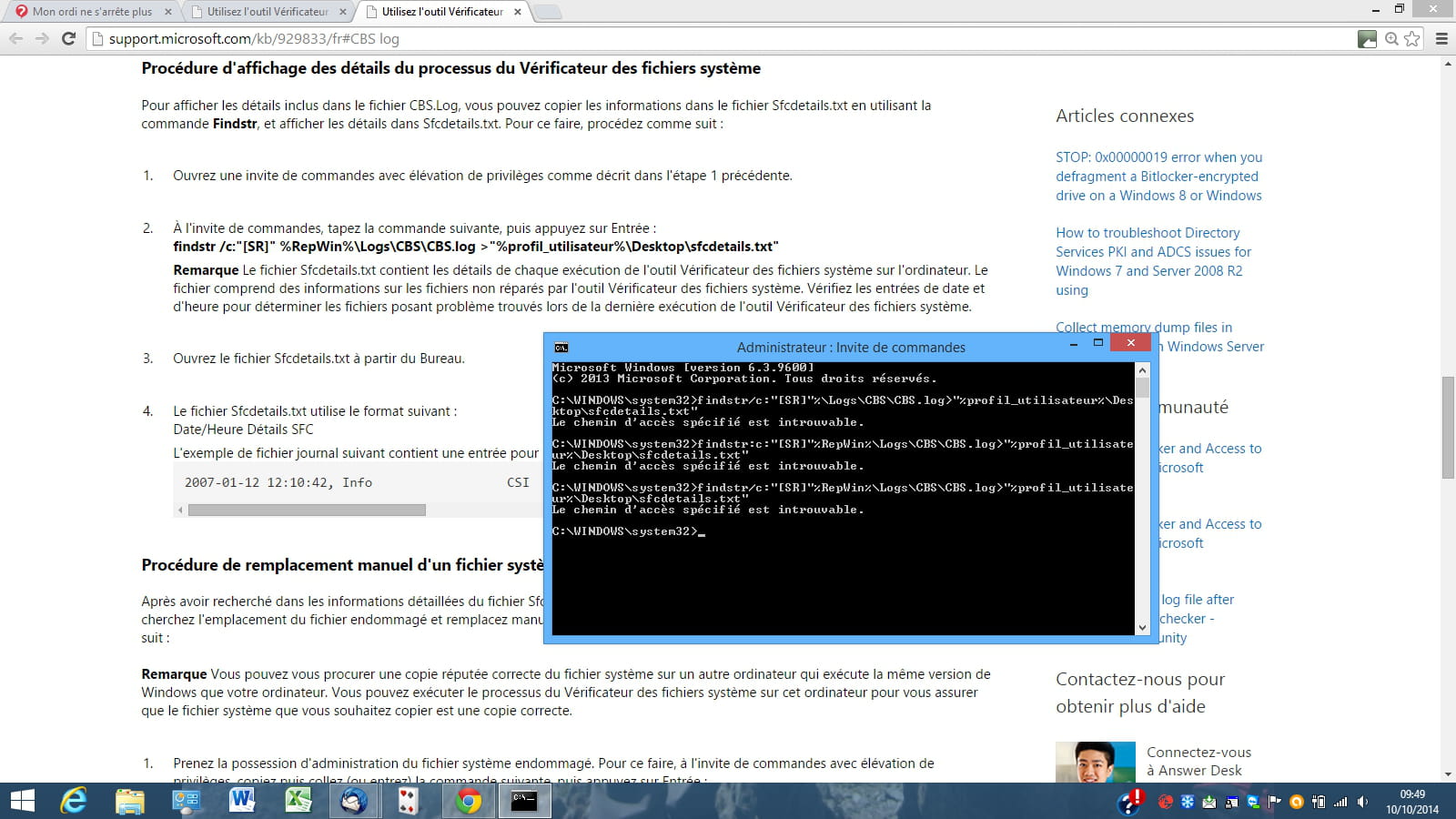Open Chrome's hamburger menu
Image resolution: width=1456 pixels, height=819 pixels.
pyautogui.click(x=1441, y=38)
